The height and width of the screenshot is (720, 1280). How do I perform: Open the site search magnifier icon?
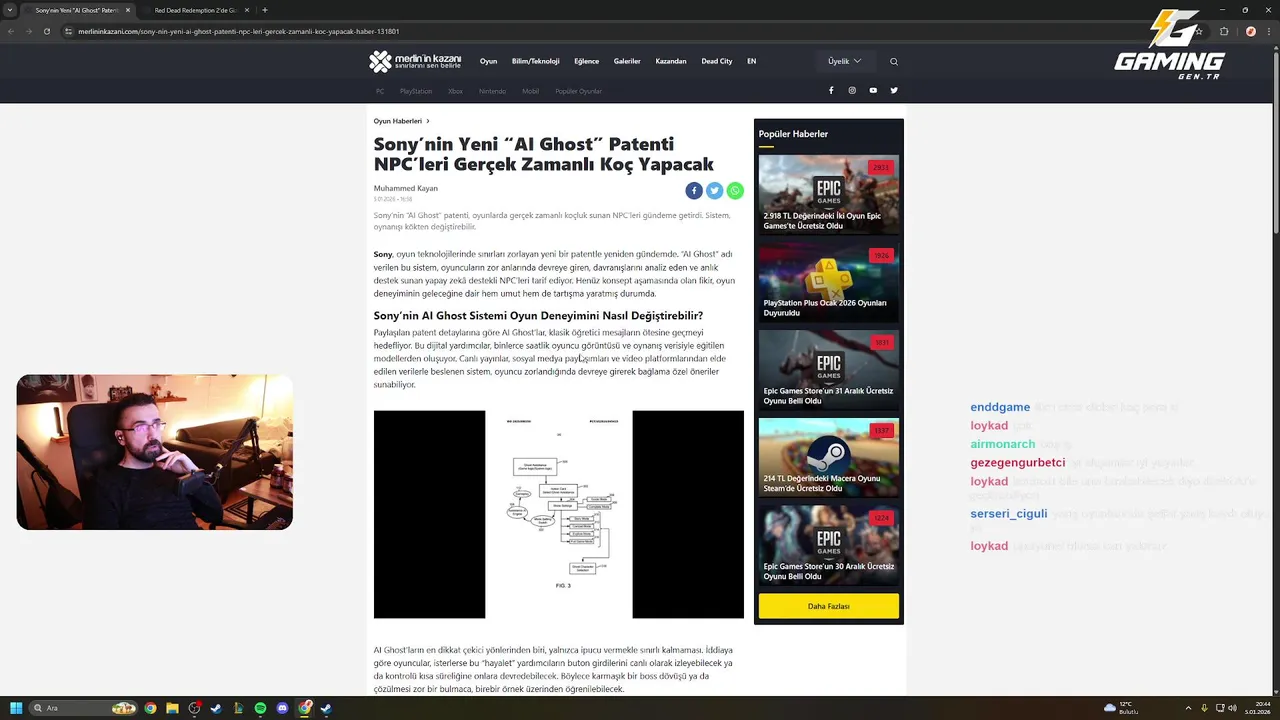(x=894, y=62)
